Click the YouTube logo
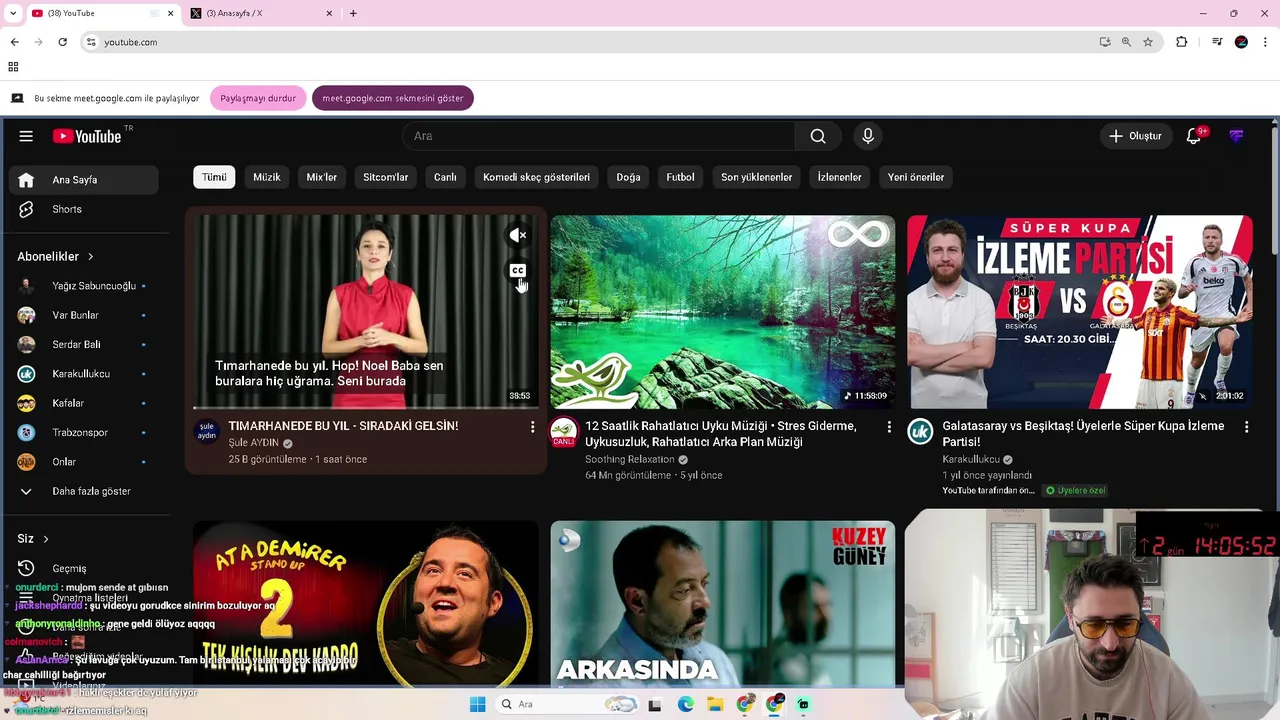The height and width of the screenshot is (720, 1280). coord(87,136)
